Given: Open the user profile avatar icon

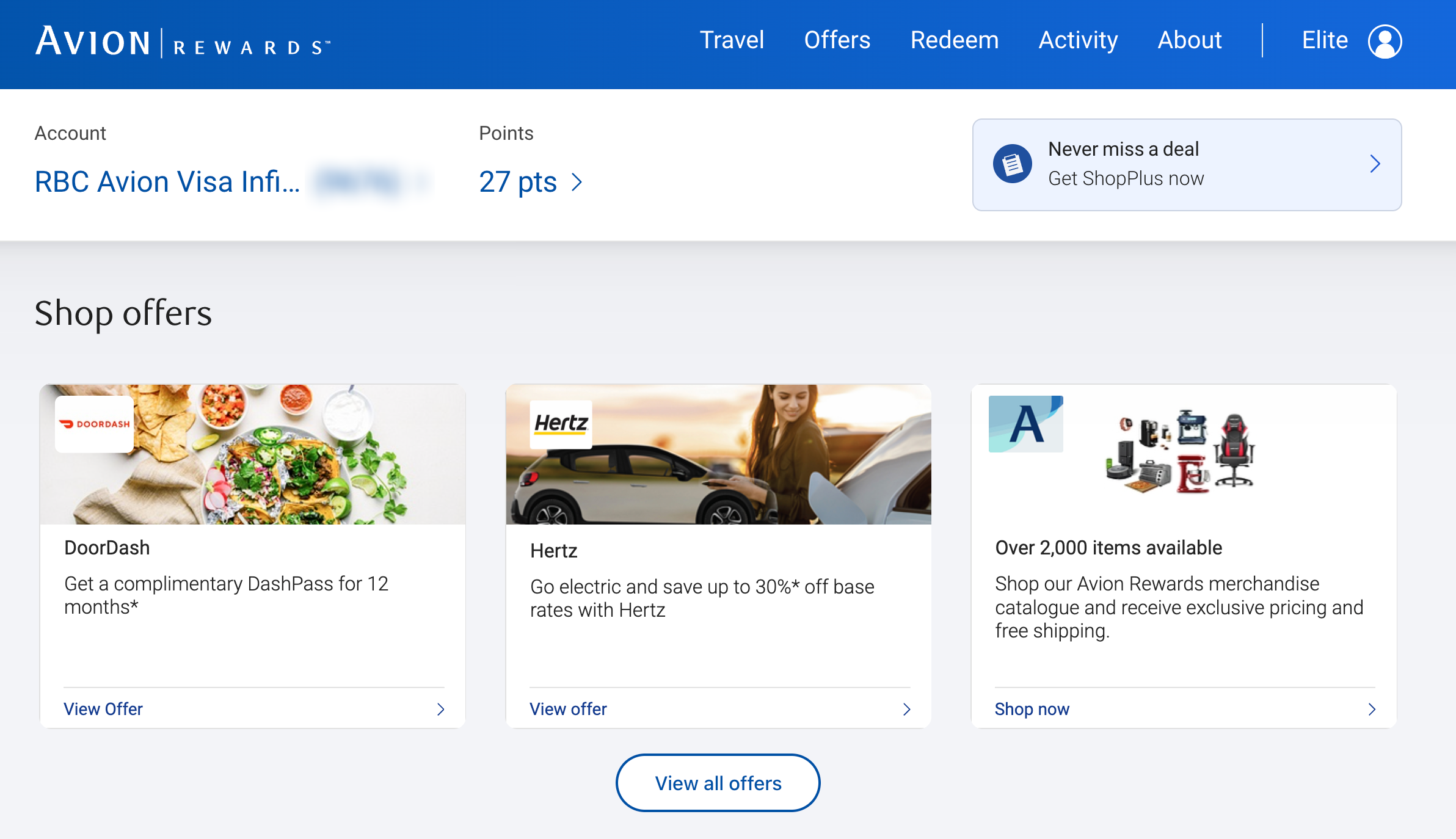Looking at the screenshot, I should coord(1385,42).
